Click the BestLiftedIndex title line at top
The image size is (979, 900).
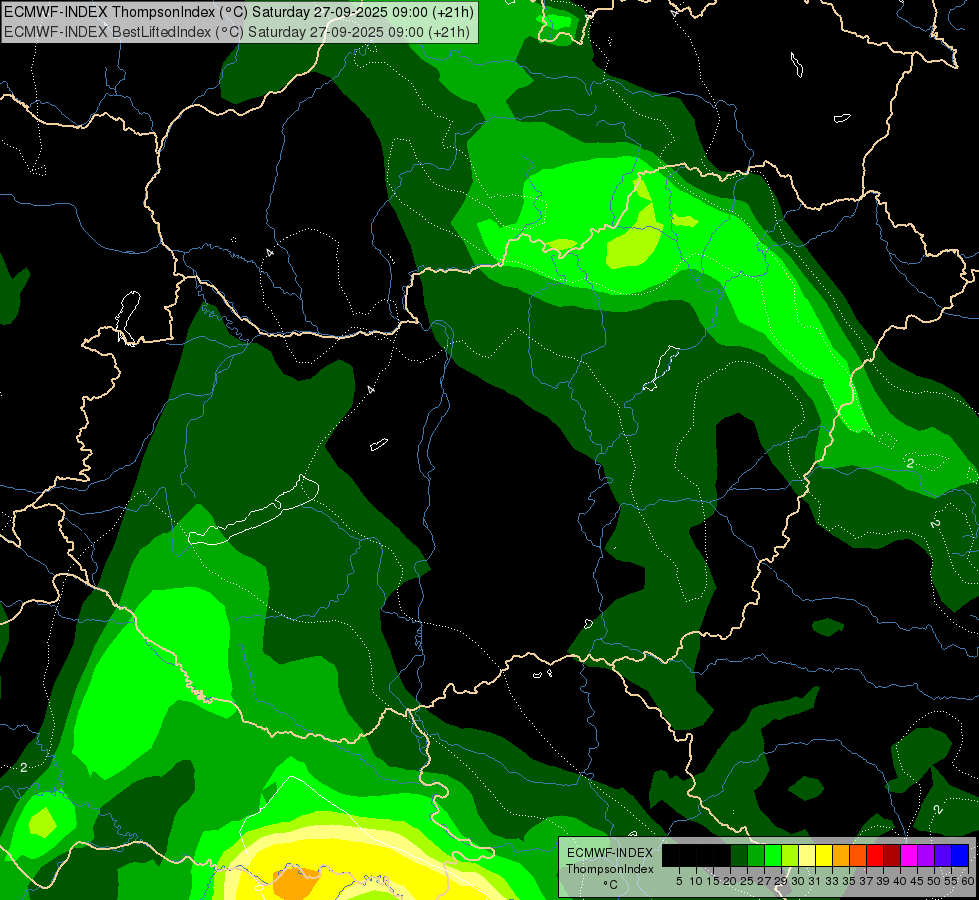coord(237,32)
